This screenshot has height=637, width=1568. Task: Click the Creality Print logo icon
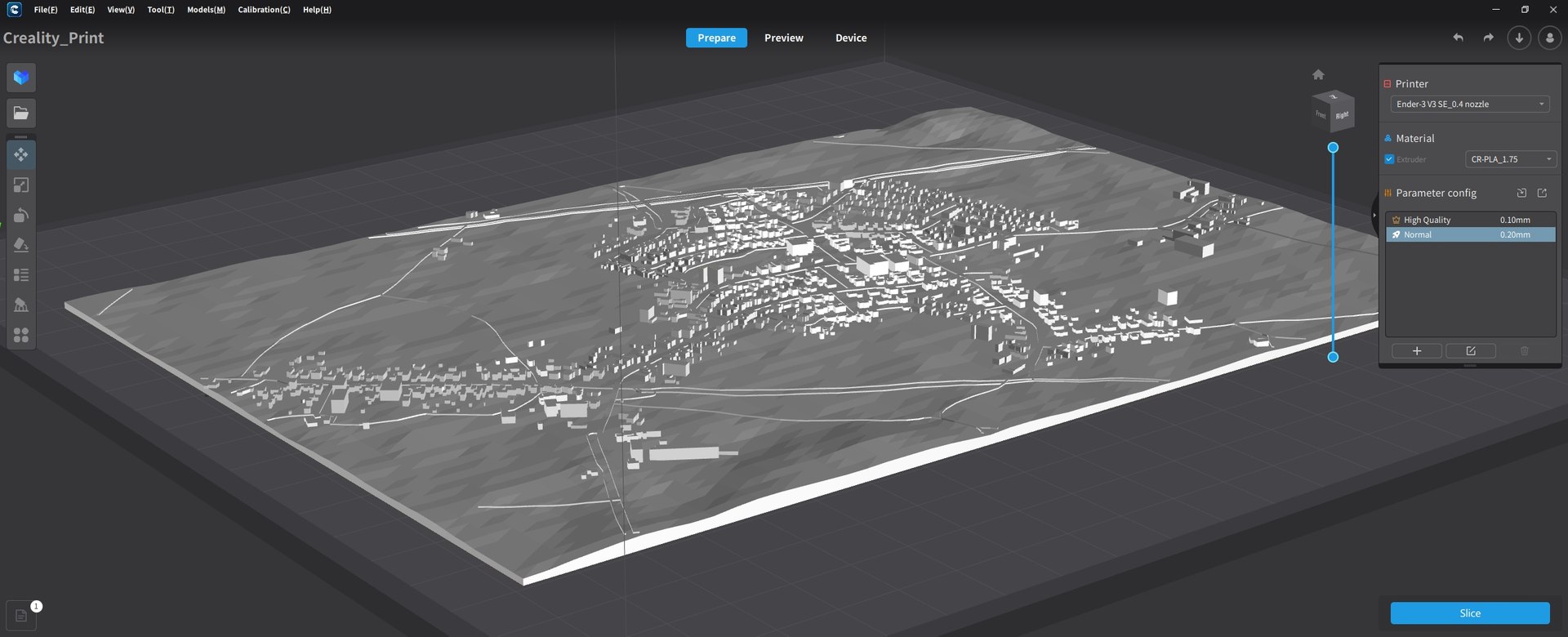(14, 10)
